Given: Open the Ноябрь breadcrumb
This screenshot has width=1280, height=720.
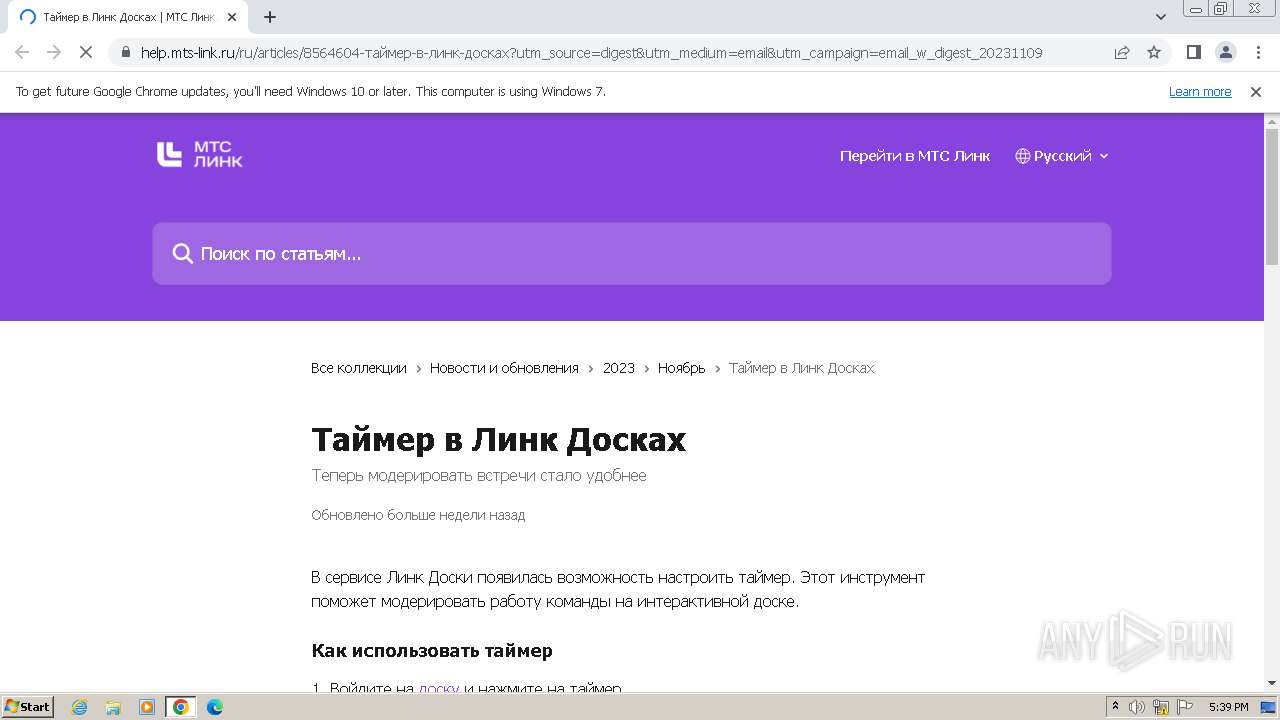Looking at the screenshot, I should coord(682,368).
